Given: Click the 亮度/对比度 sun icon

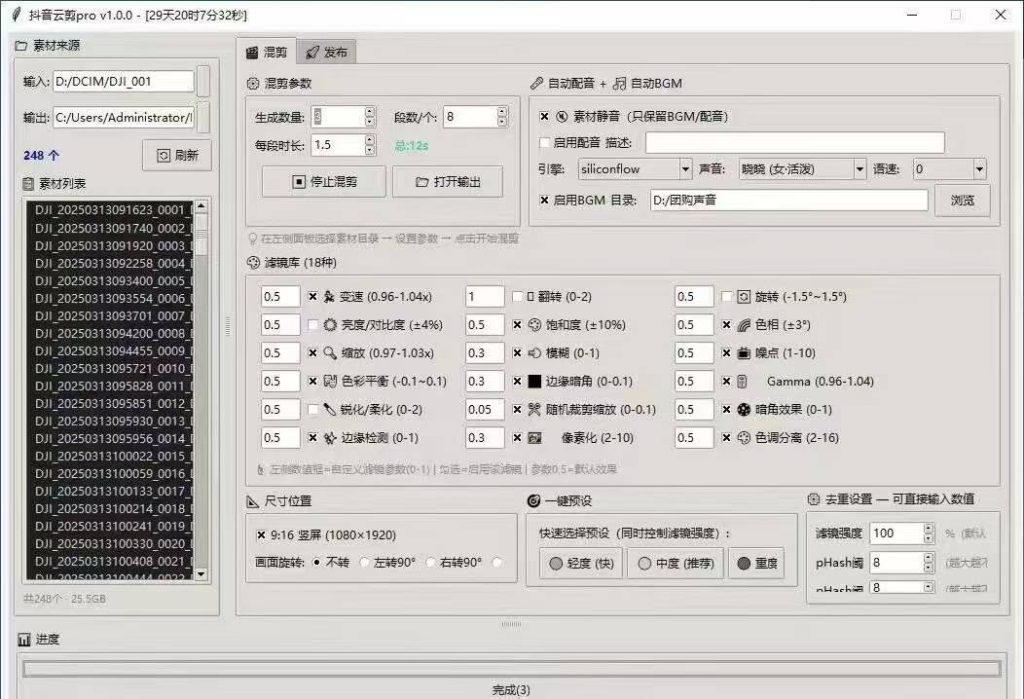Looking at the screenshot, I should 330,325.
